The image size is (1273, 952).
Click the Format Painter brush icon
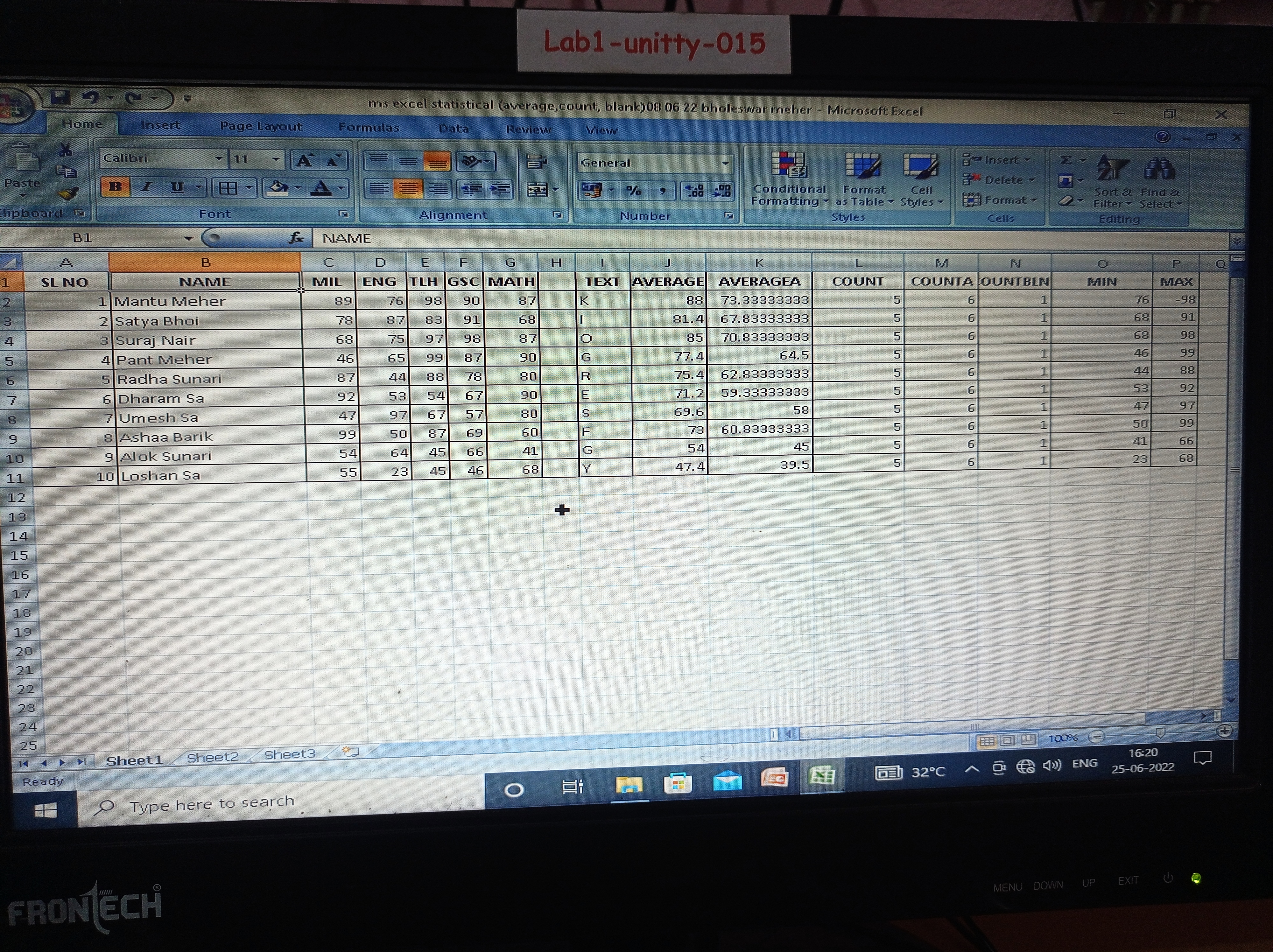coord(68,193)
